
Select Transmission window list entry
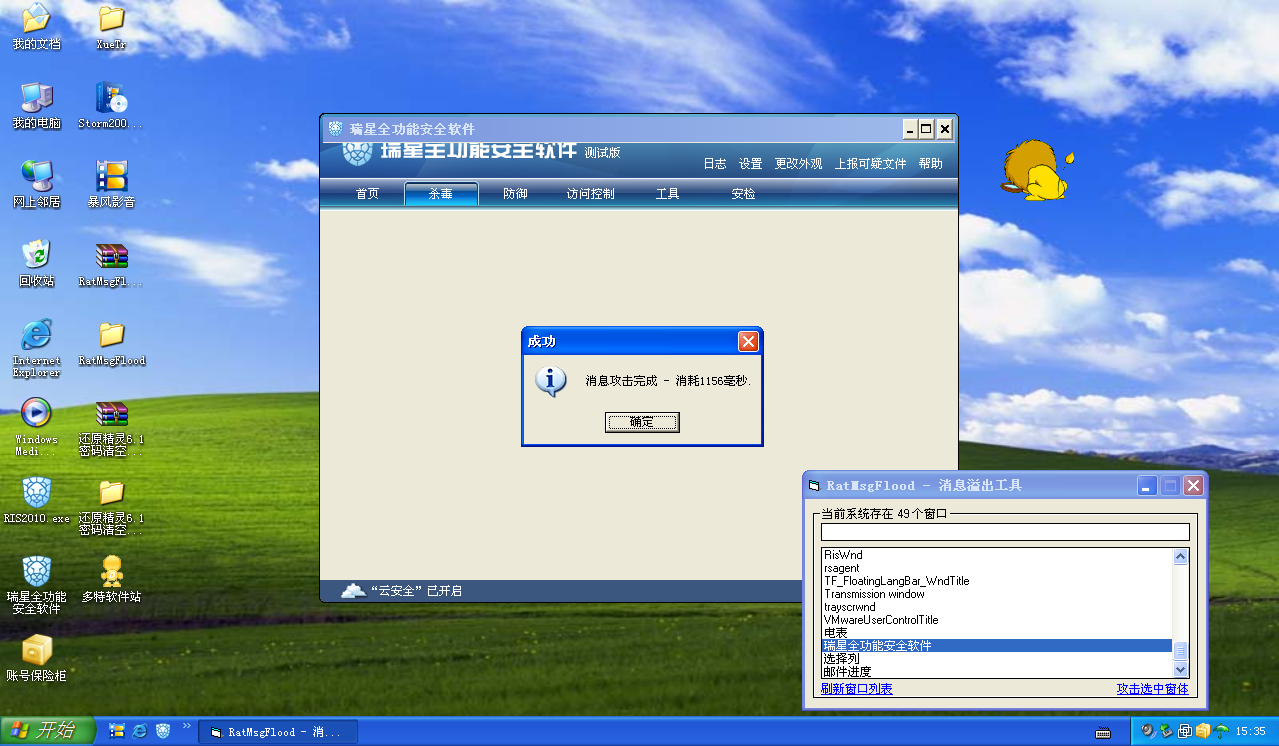pyautogui.click(x=997, y=594)
